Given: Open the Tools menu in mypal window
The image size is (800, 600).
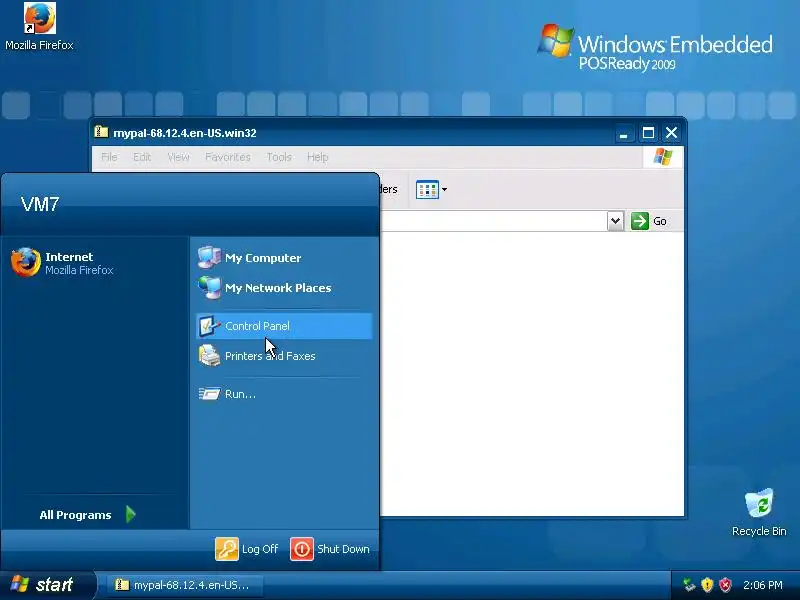Looking at the screenshot, I should tap(279, 157).
